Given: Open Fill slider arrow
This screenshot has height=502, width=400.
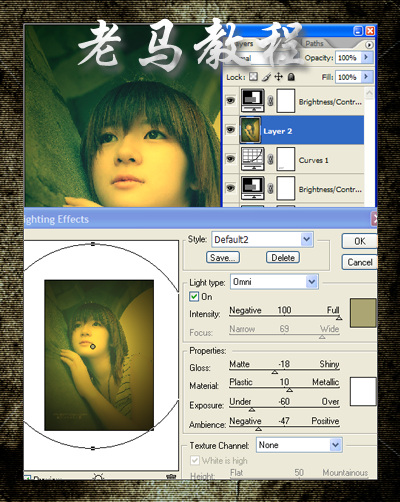Looking at the screenshot, I should point(366,77).
